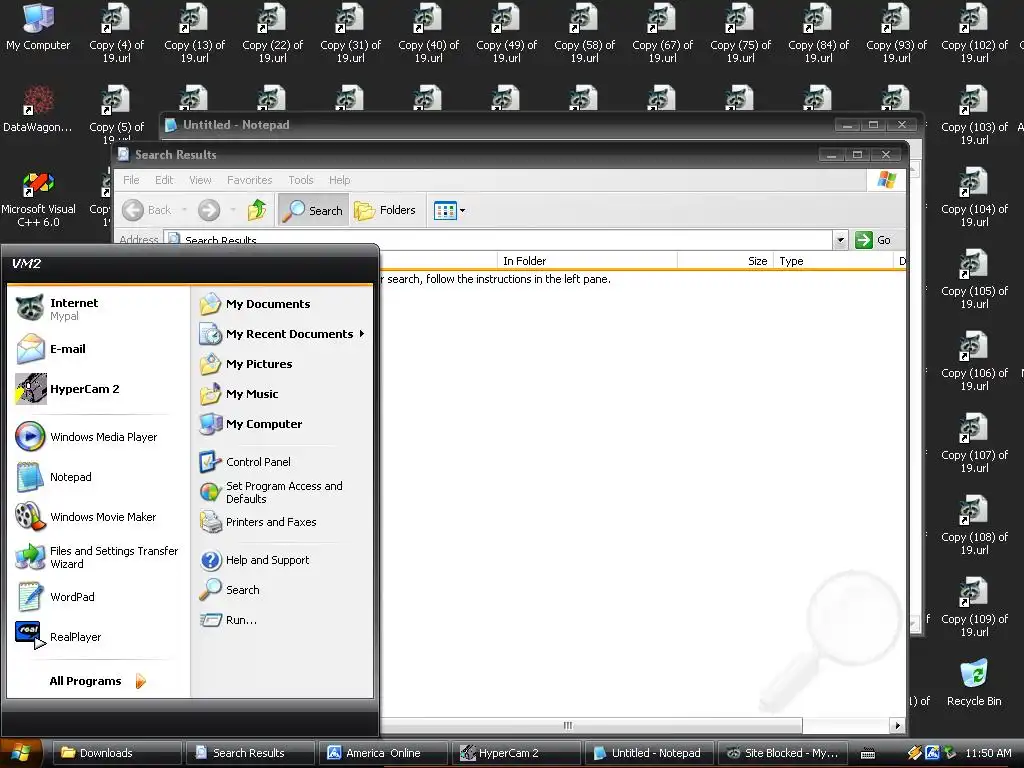The image size is (1024, 768).
Task: Select Microsoft Visual C++ 6.0 desktop icon
Action: (x=38, y=198)
